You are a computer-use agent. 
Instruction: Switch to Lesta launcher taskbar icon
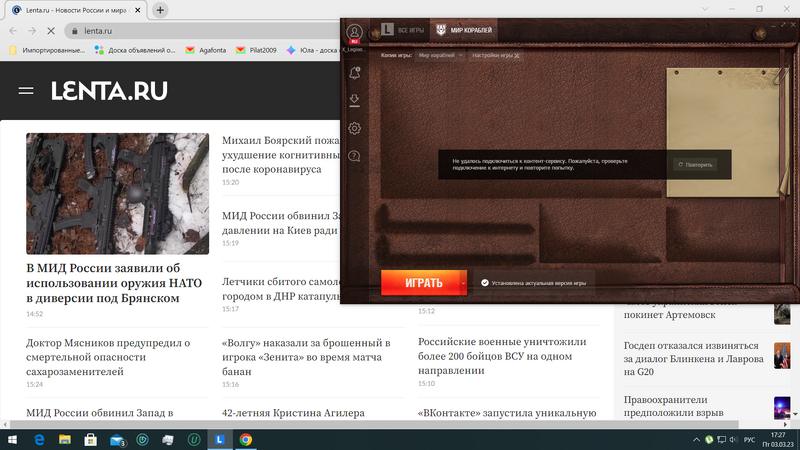pyautogui.click(x=220, y=439)
